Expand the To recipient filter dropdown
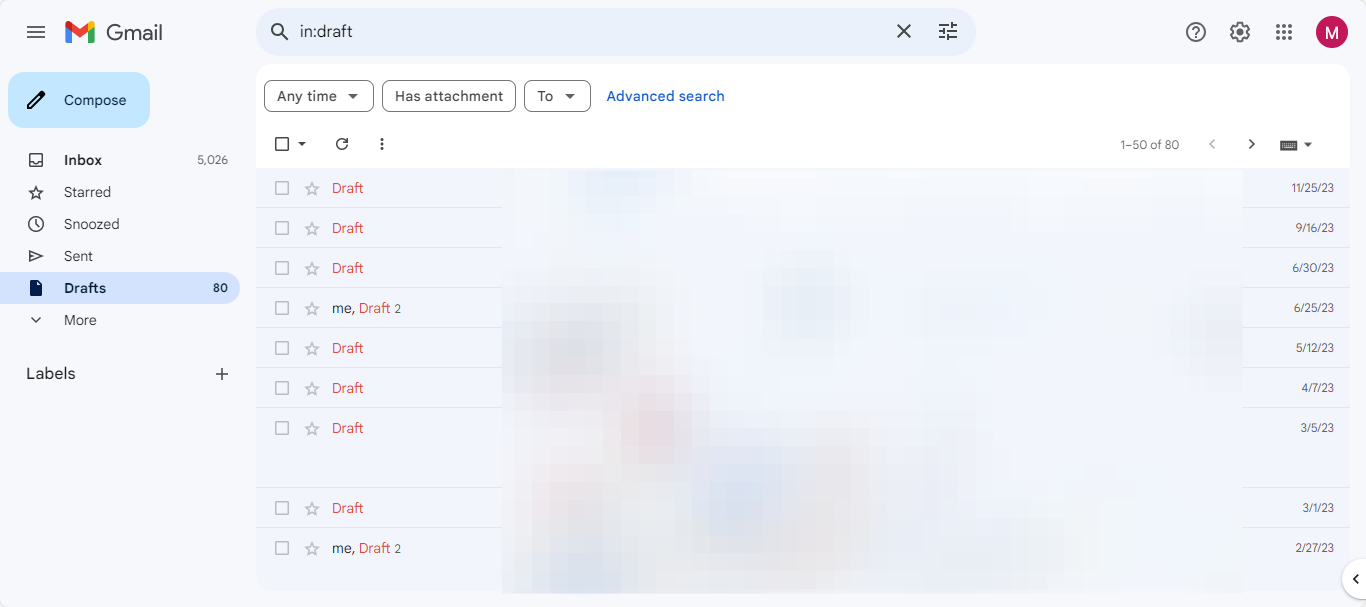Image resolution: width=1366 pixels, height=607 pixels. point(557,96)
